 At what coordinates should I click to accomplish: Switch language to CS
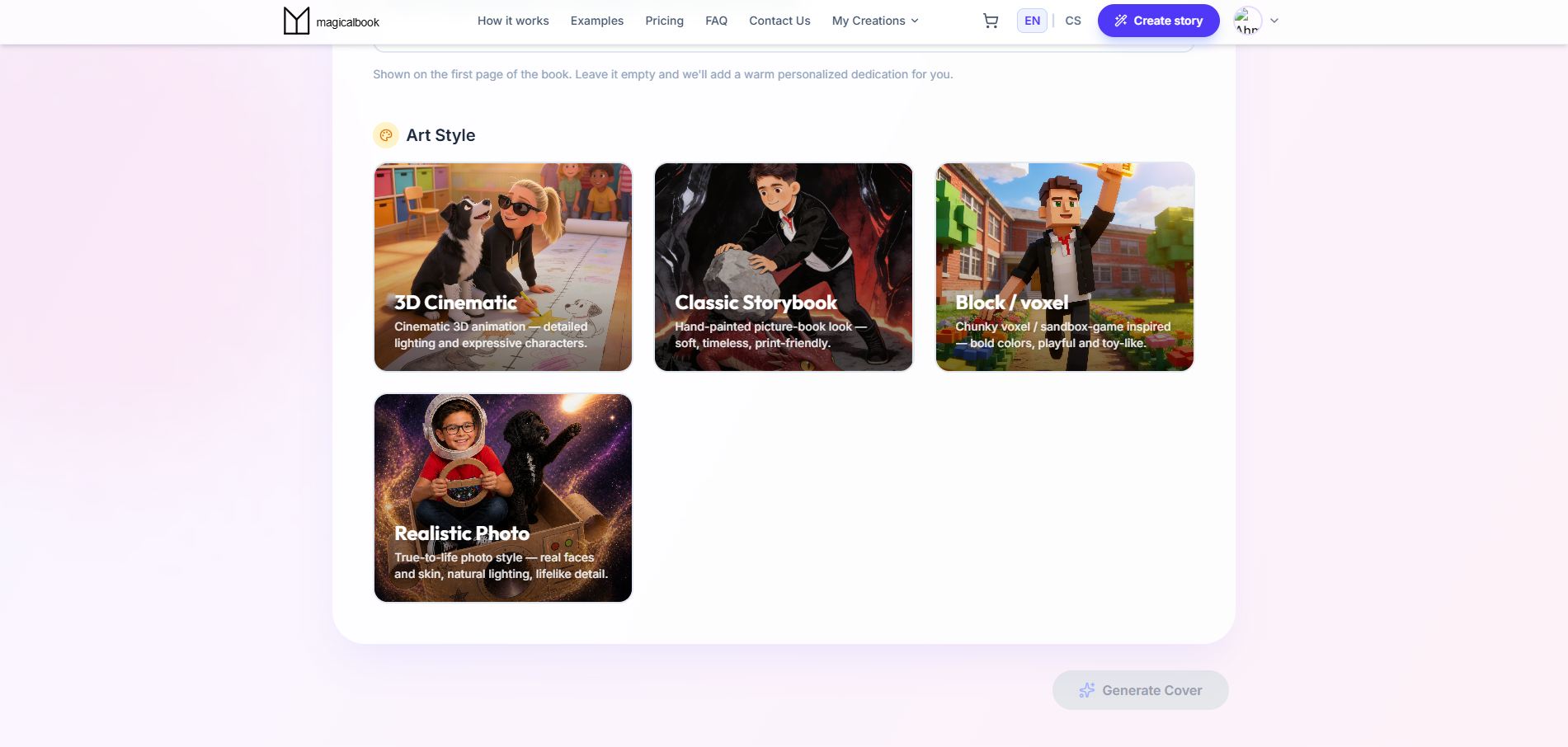pos(1072,21)
